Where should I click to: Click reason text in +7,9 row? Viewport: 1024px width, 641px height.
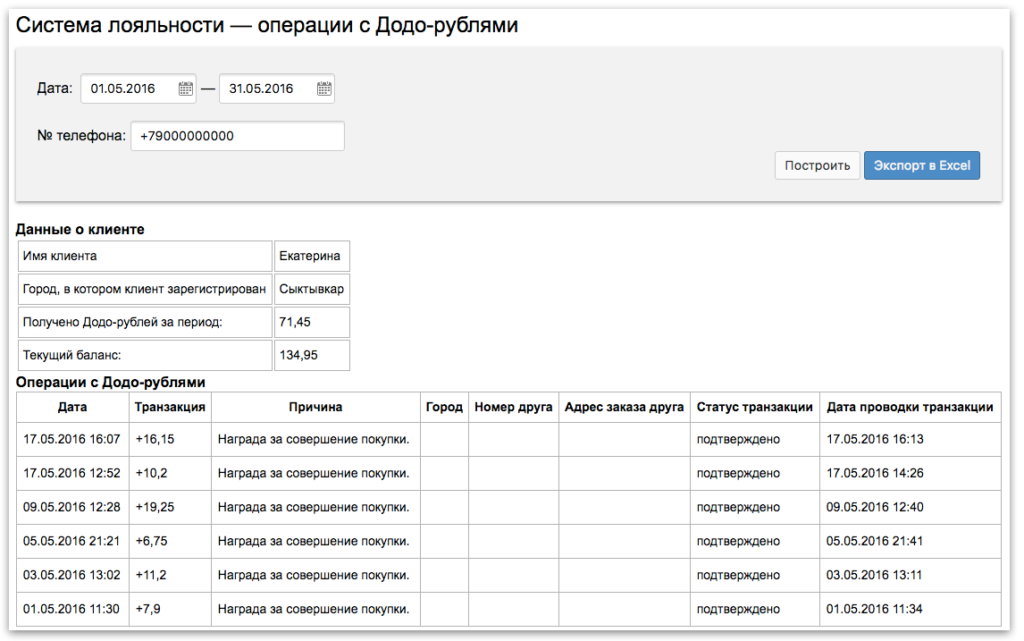(313, 609)
